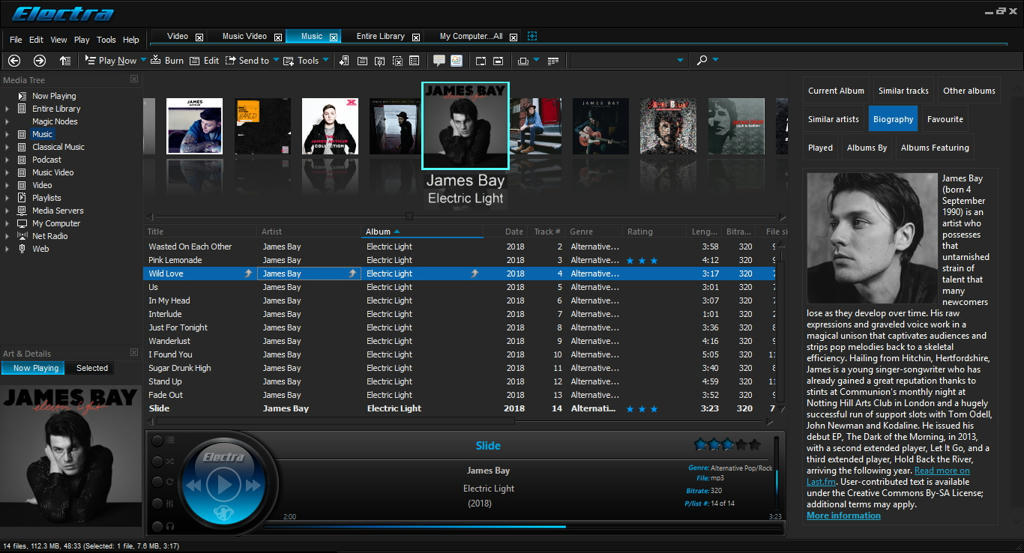Close the Media Tree panel

[x=134, y=79]
